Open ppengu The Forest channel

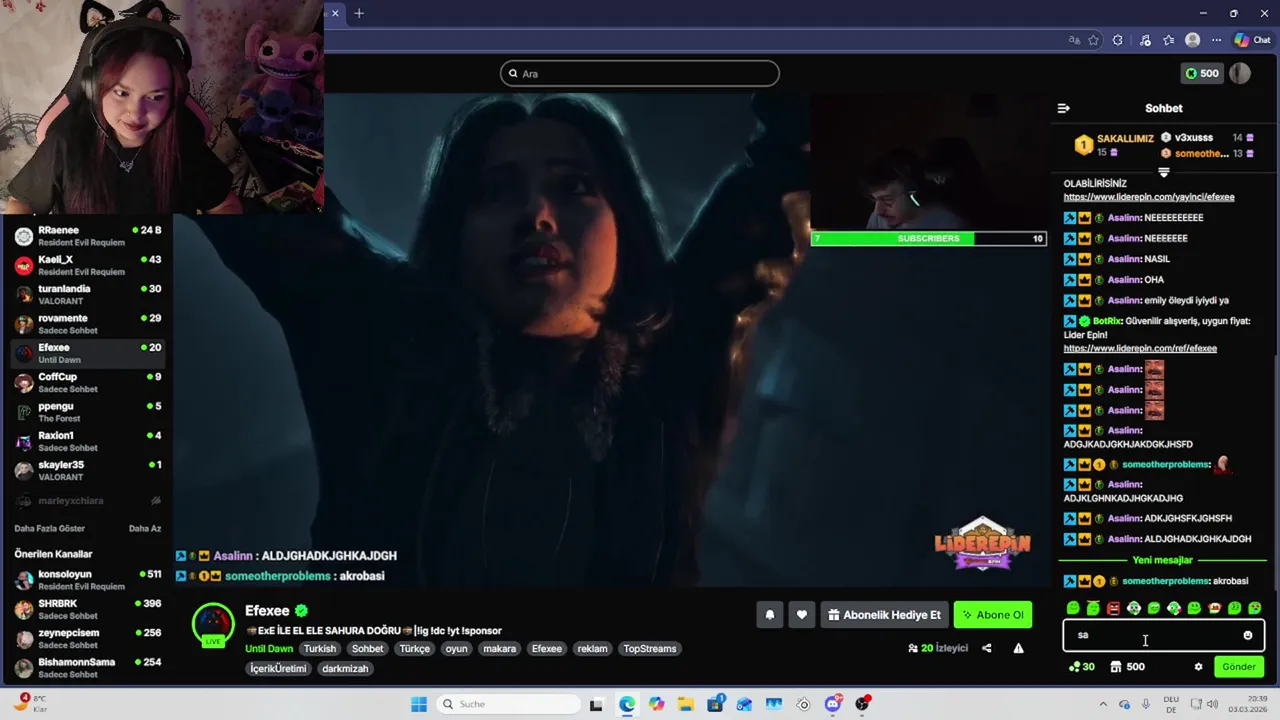(87, 411)
